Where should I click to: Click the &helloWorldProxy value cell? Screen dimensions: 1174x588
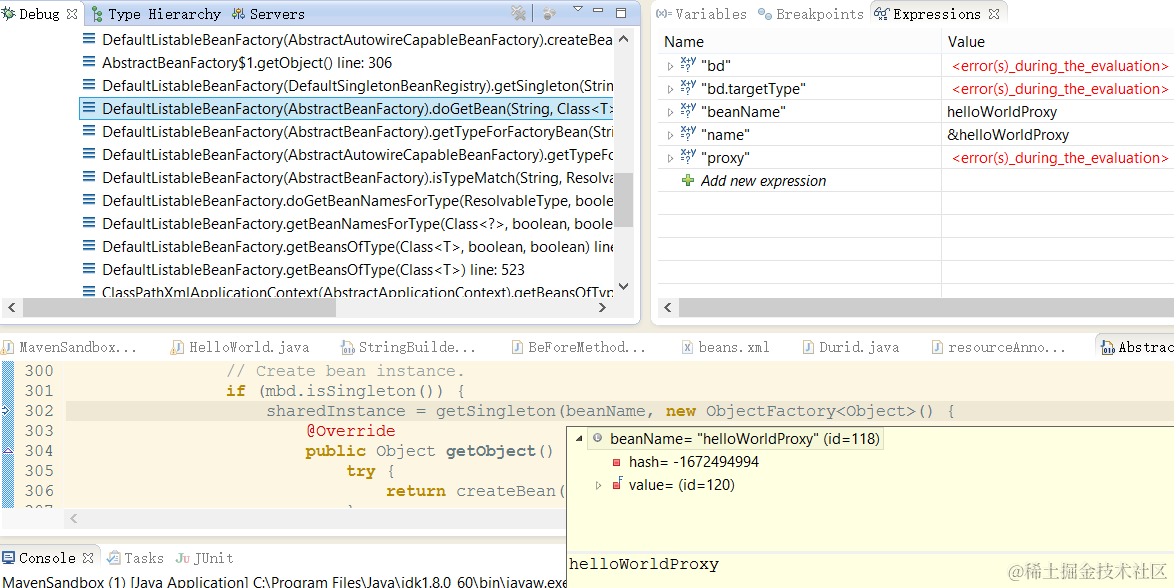1008,135
